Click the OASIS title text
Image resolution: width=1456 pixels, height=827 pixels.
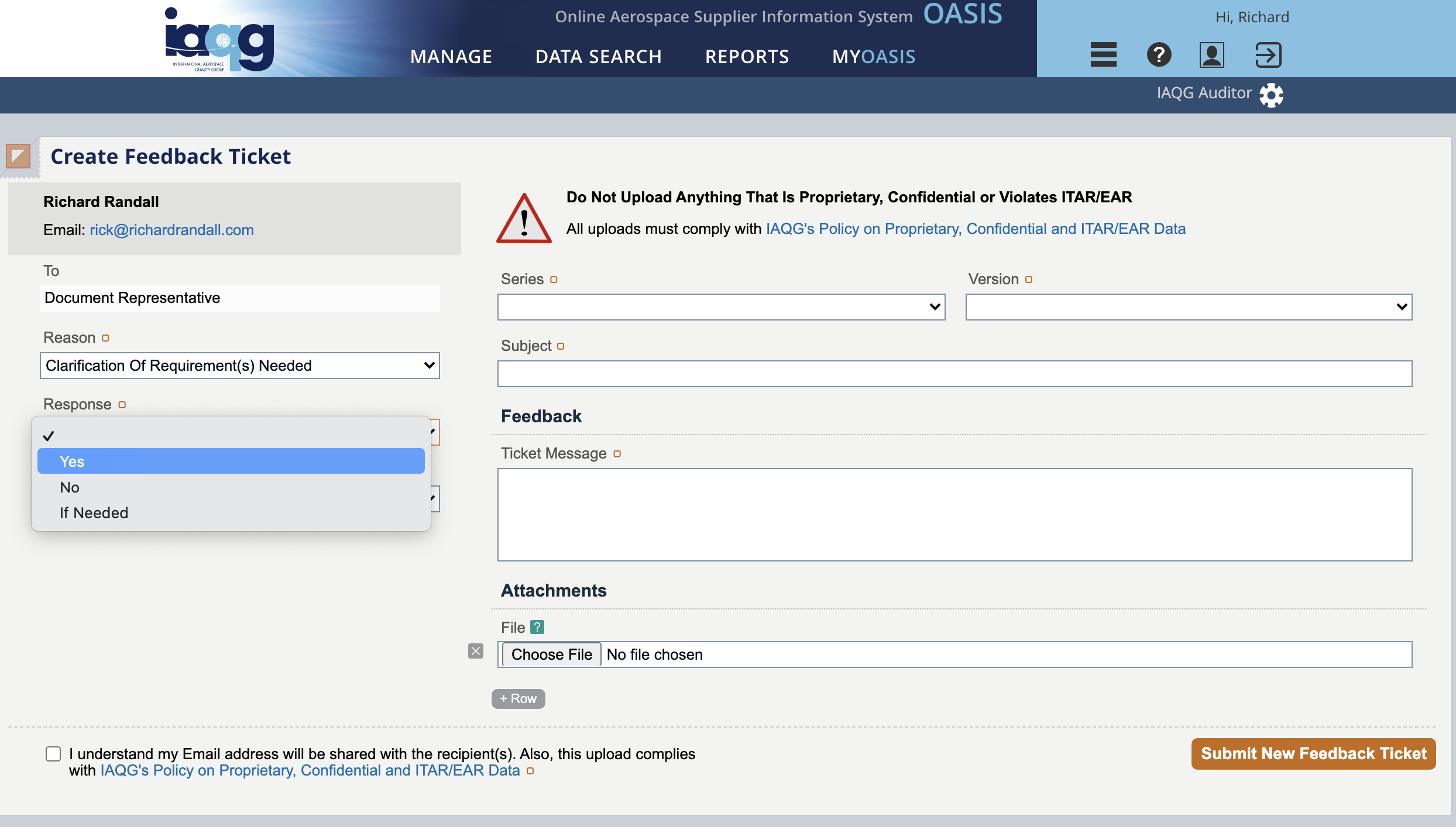[x=963, y=14]
